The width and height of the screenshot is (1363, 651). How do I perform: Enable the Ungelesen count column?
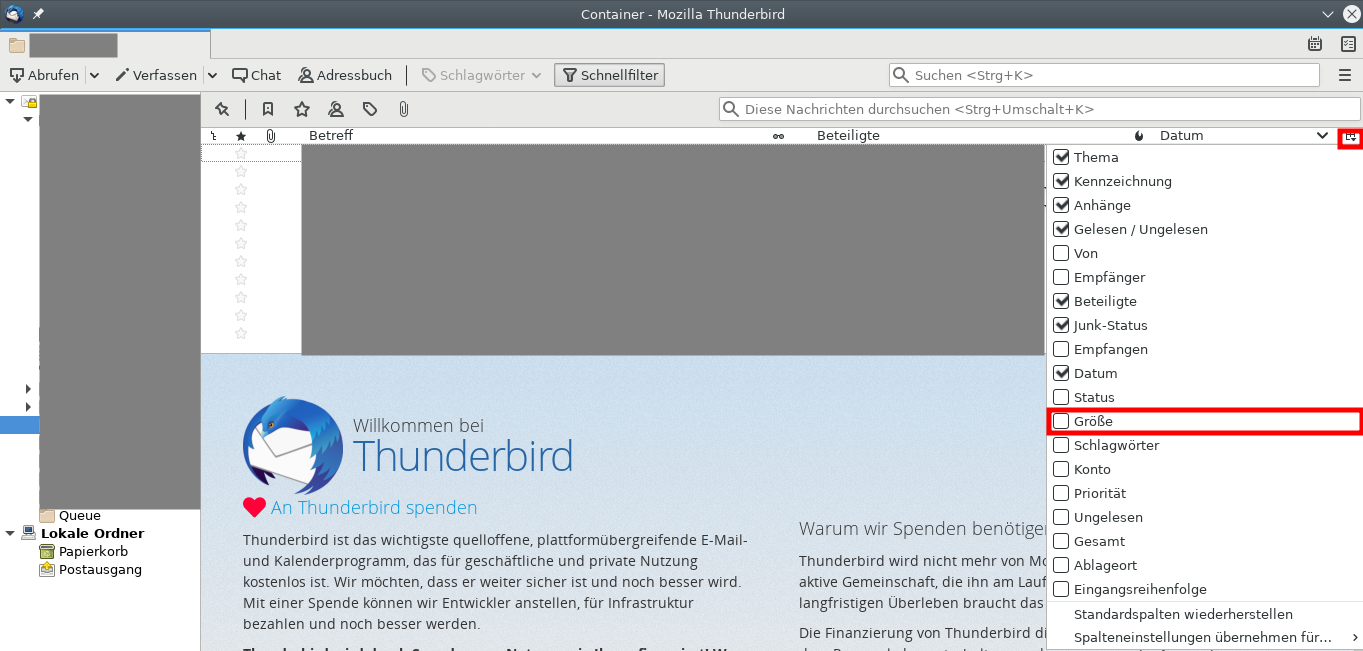point(1204,517)
